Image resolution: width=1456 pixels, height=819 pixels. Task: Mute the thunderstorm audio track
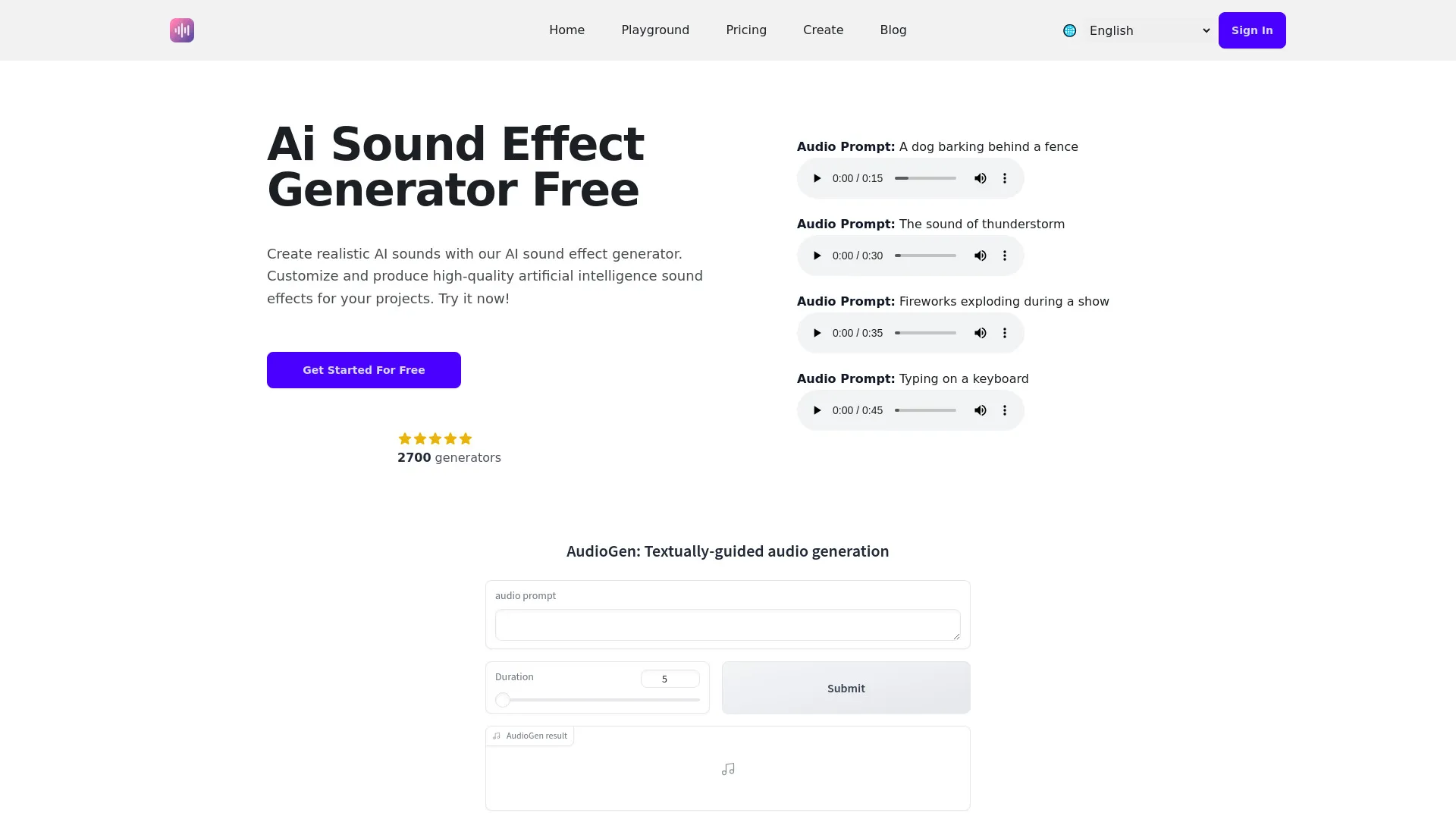pos(980,255)
